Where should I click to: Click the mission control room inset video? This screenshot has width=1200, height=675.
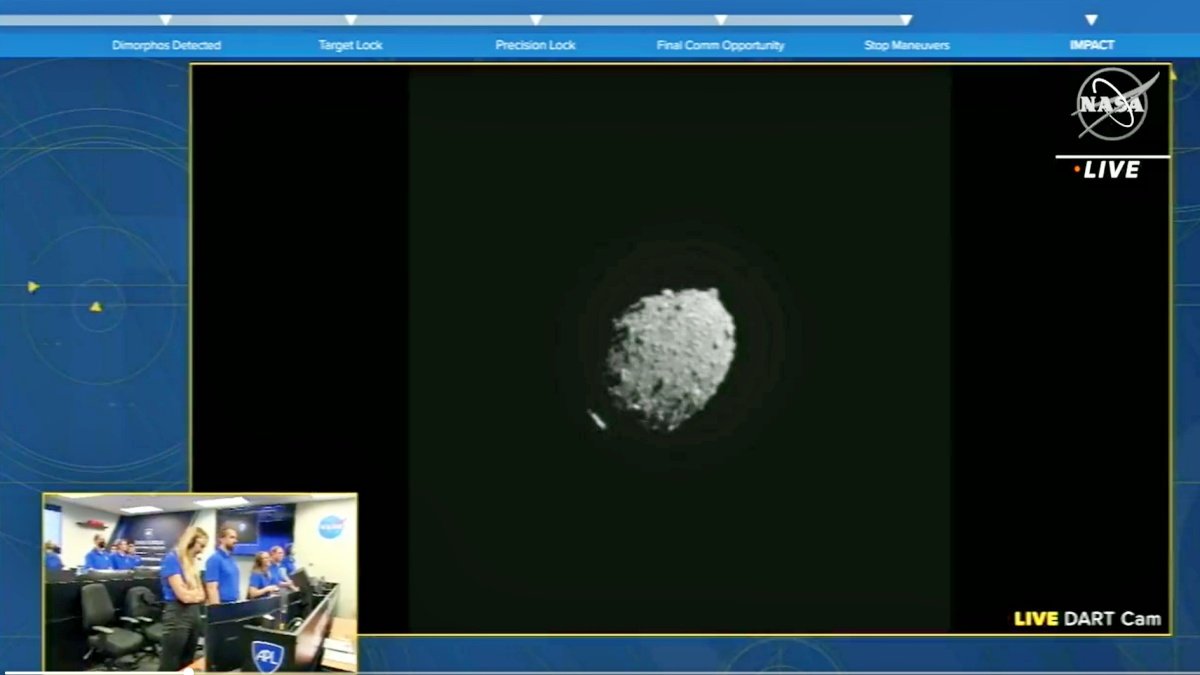200,582
